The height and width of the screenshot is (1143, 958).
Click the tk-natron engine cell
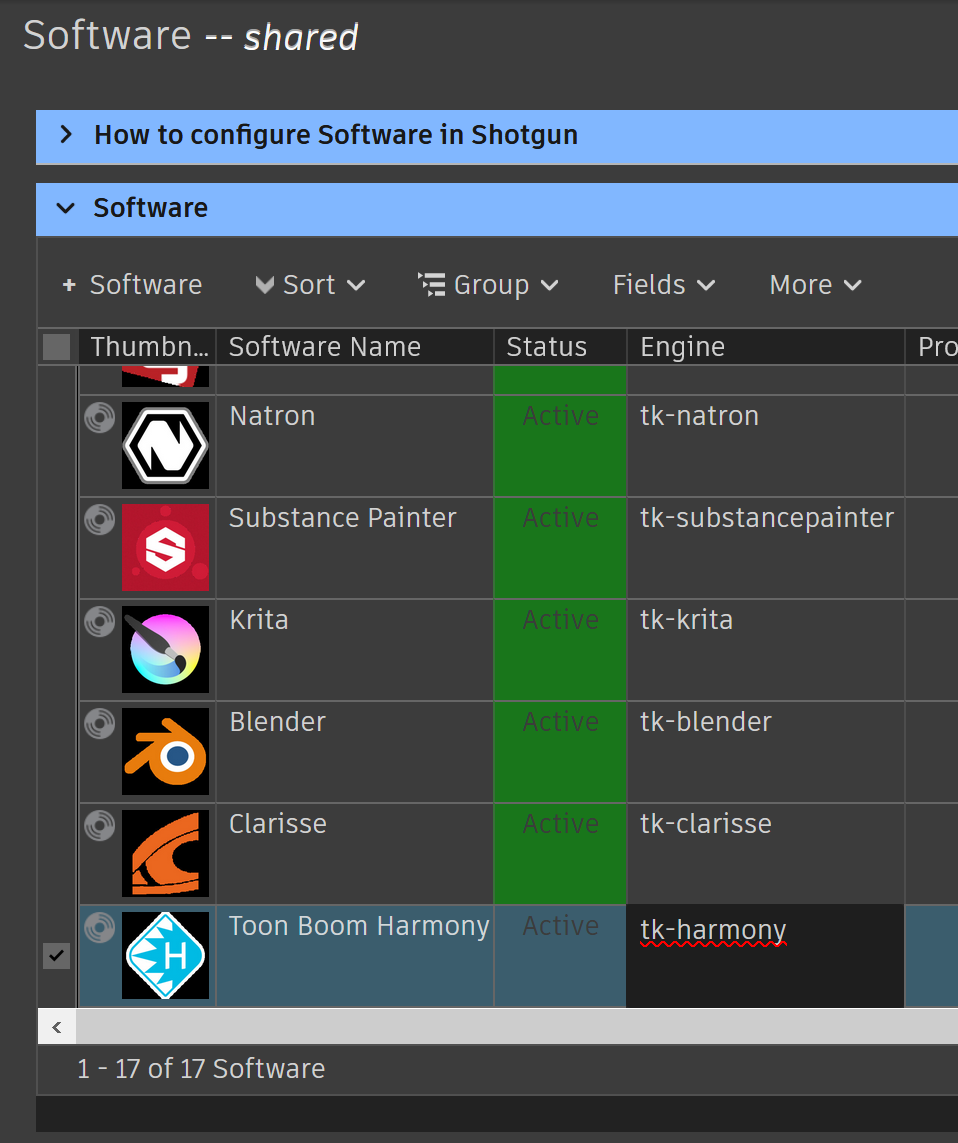[x=766, y=445]
